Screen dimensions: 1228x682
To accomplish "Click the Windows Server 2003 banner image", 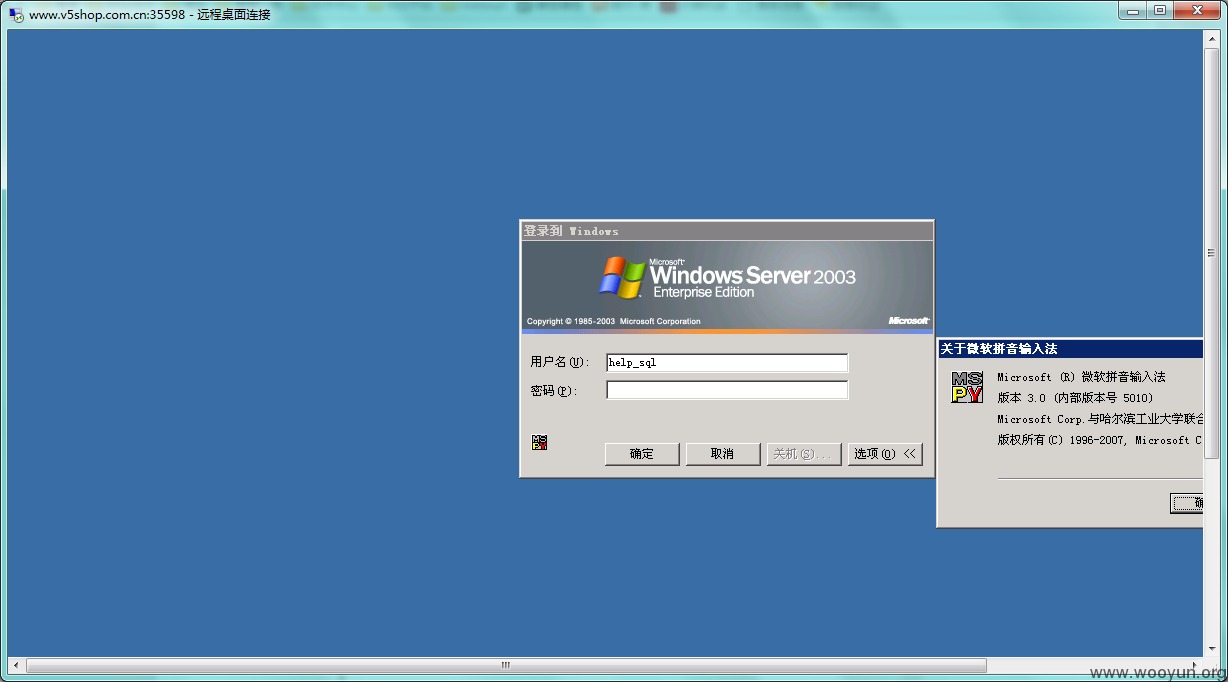I will pos(727,287).
